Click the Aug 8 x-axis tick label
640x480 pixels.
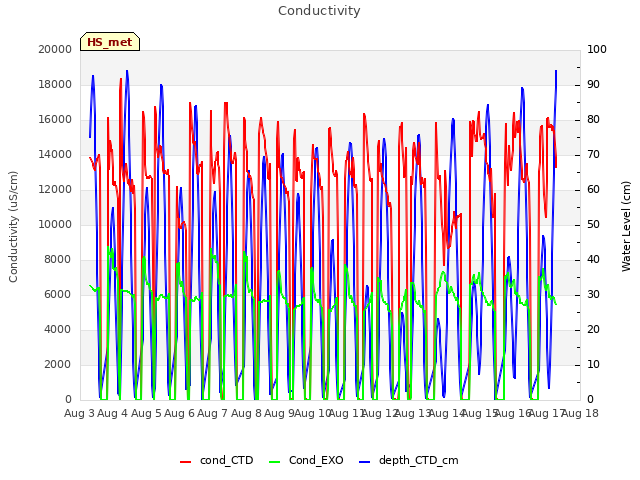pos(246,413)
